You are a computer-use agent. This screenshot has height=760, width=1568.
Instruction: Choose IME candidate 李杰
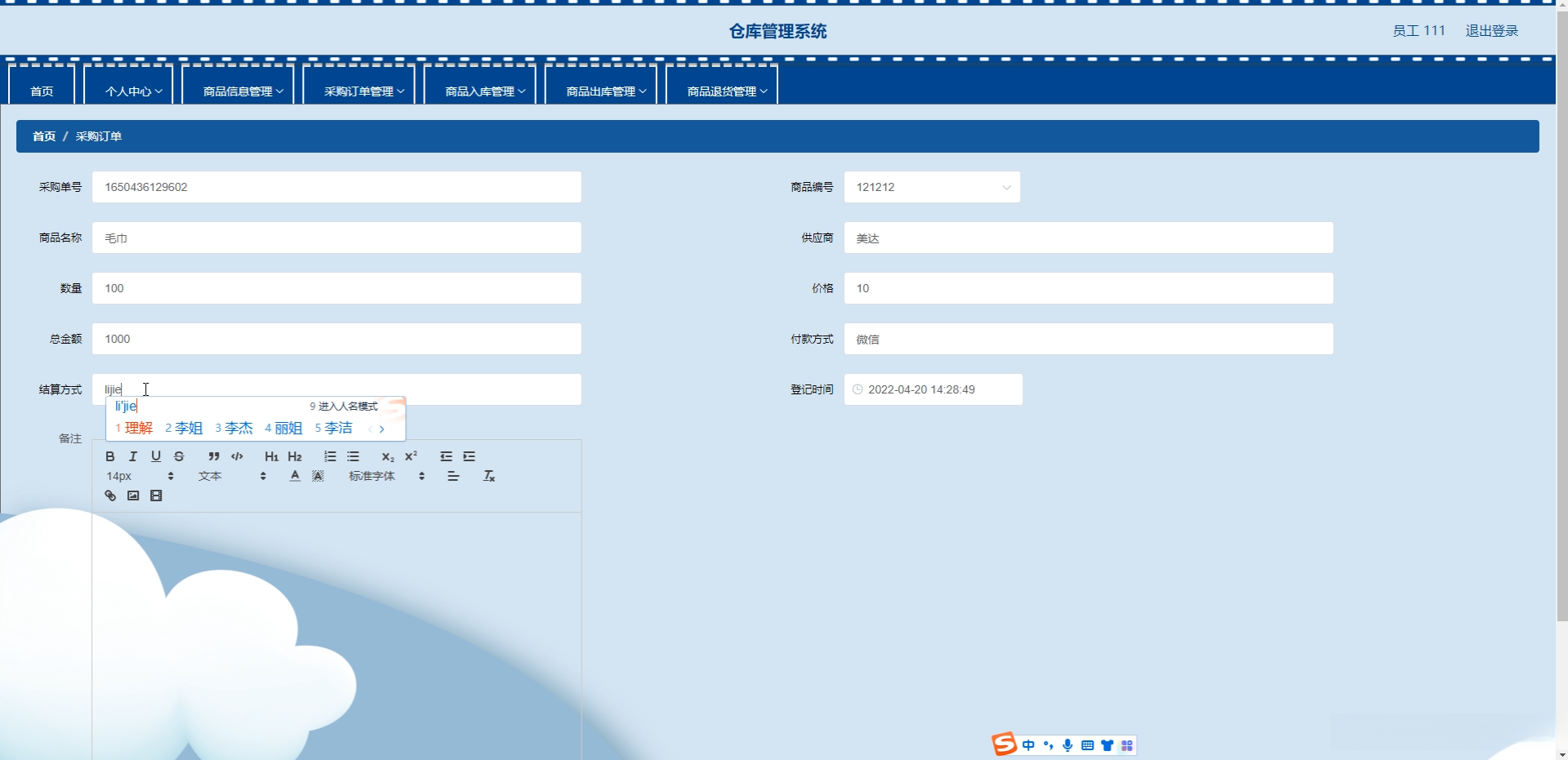pyautogui.click(x=234, y=428)
